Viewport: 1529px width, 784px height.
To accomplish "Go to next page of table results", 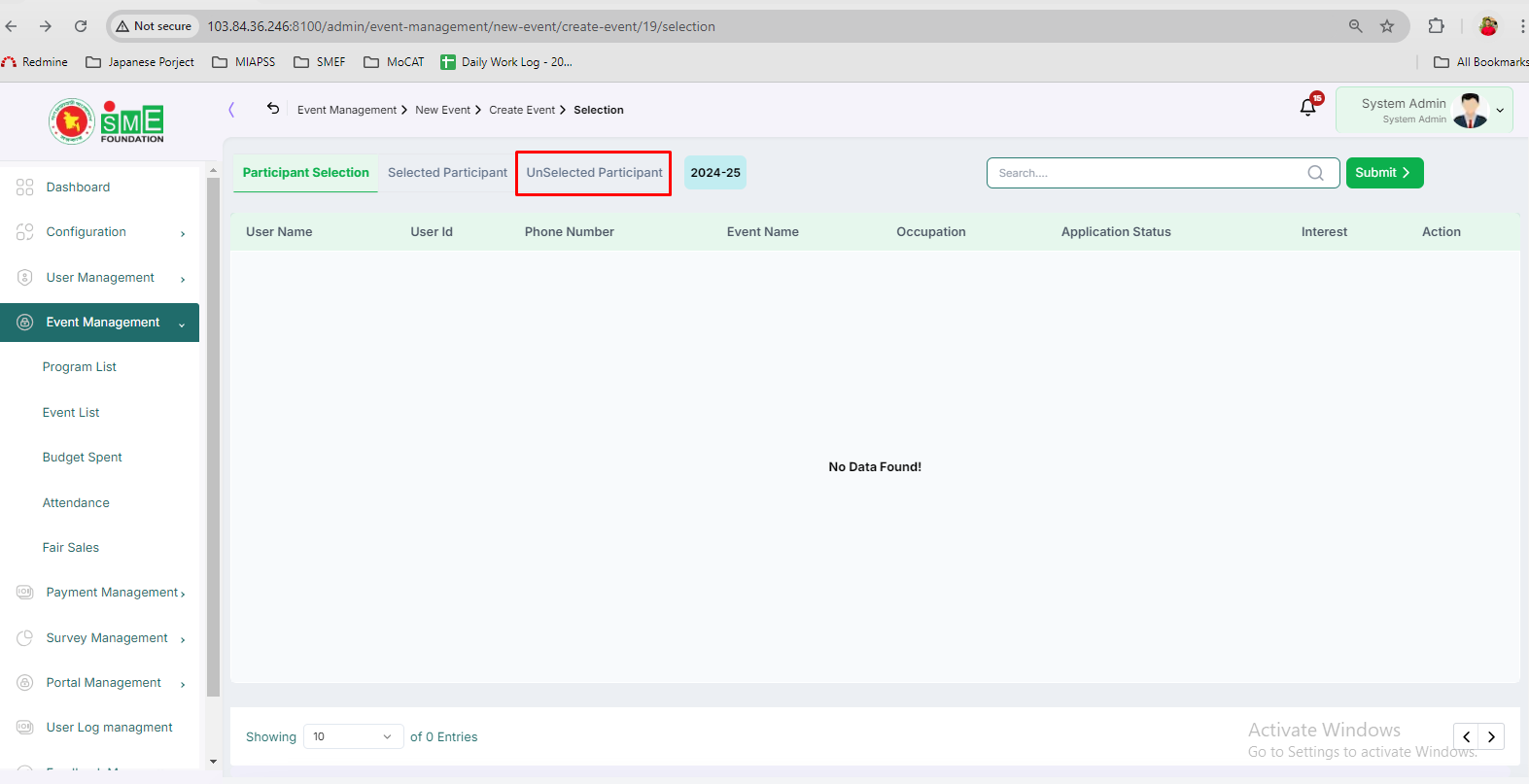I will click(x=1491, y=736).
